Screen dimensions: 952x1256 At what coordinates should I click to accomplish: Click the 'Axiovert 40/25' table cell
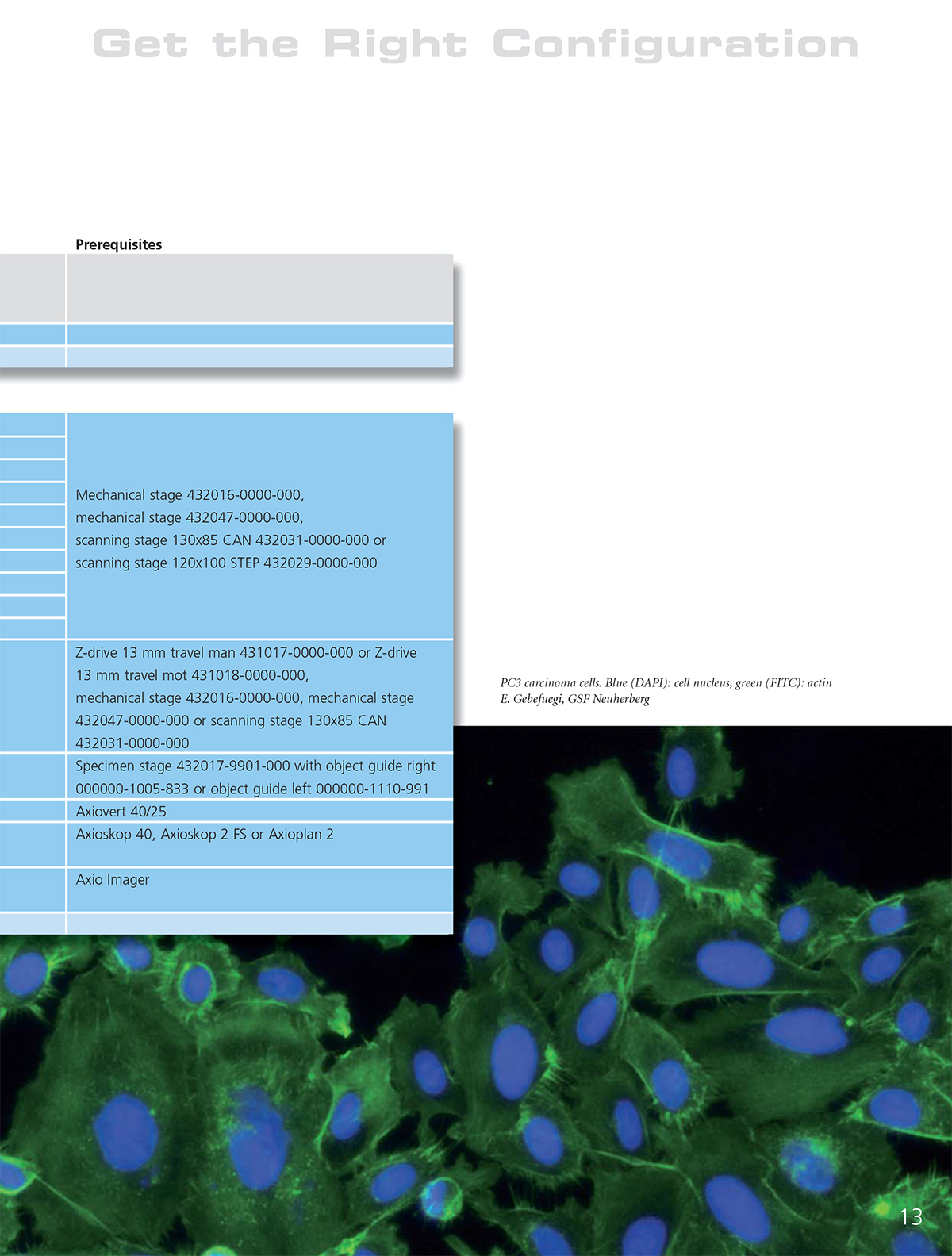coord(259,811)
